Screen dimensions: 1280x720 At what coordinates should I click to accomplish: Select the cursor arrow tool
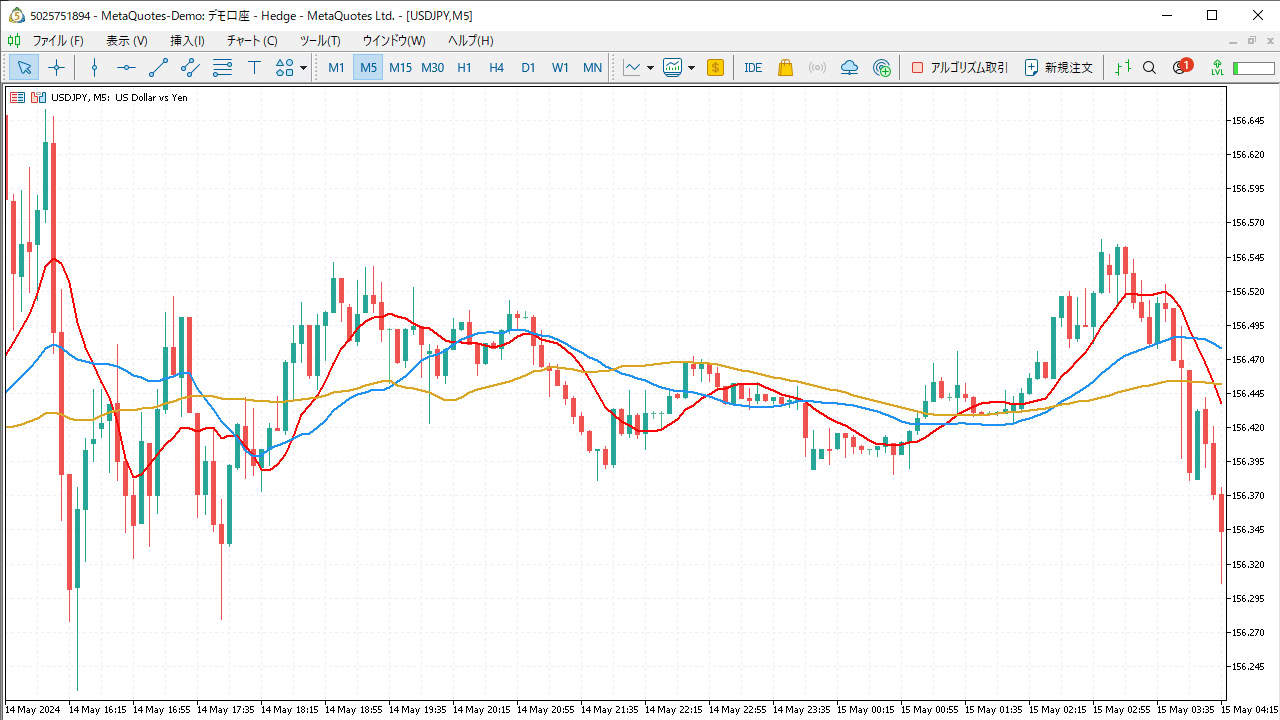coord(24,67)
